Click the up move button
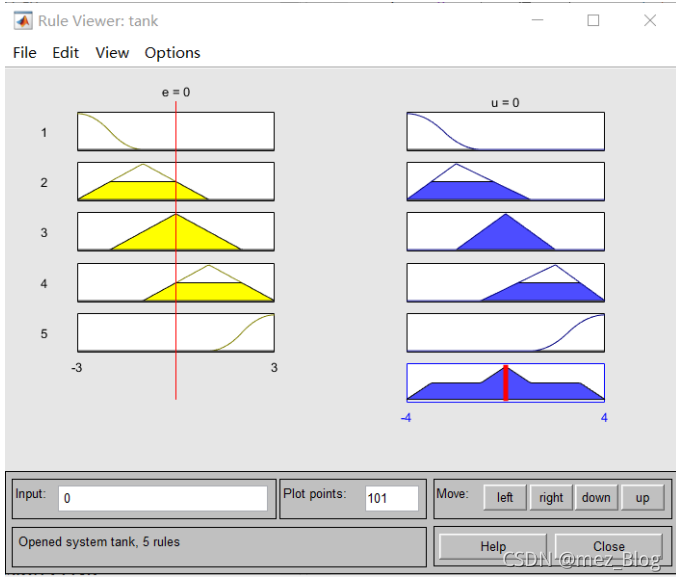The width and height of the screenshot is (676, 581). pos(642,497)
